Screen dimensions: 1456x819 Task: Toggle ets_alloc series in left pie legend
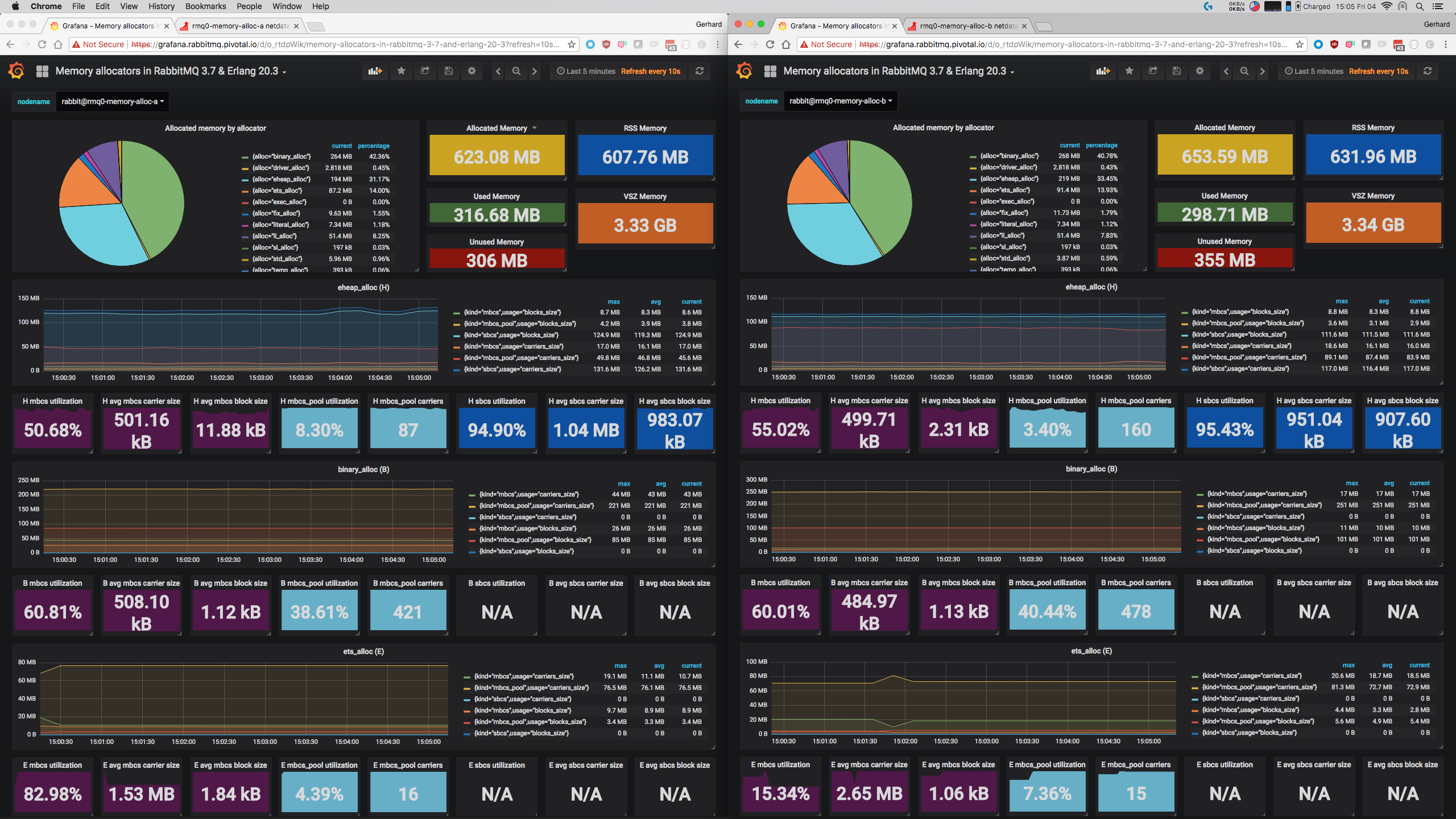tap(278, 191)
